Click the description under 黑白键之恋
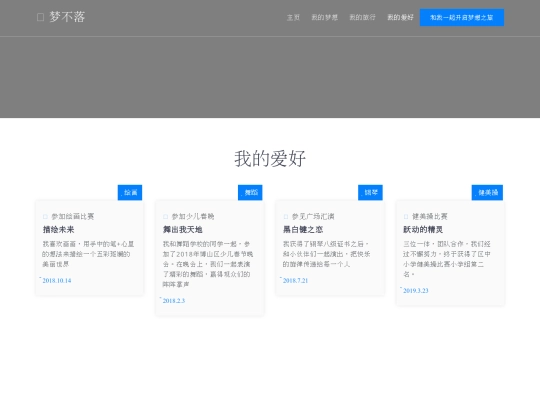Image resolution: width=540 pixels, height=405 pixels. [326, 254]
